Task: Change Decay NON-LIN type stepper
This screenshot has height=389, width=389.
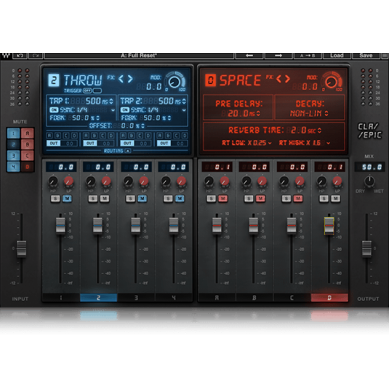Action: 326,113
